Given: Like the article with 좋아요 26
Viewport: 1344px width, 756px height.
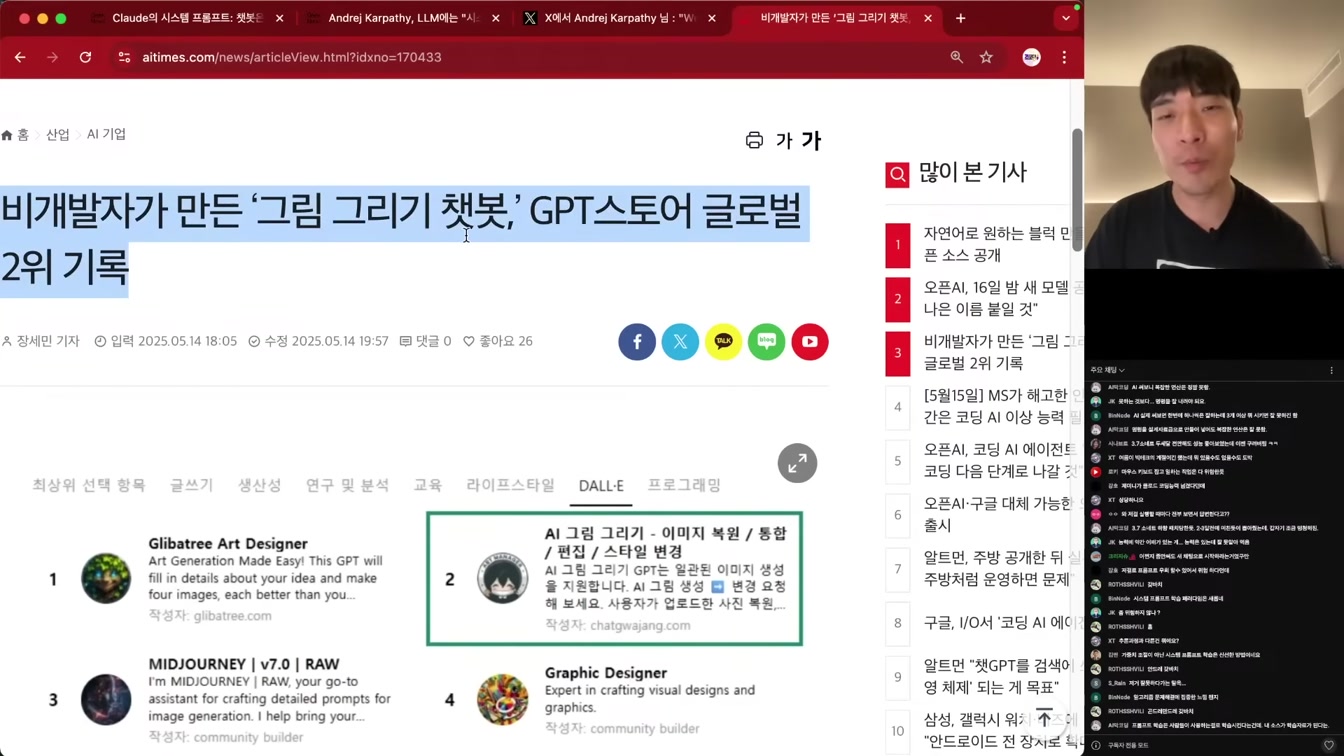Looking at the screenshot, I should click(x=497, y=341).
